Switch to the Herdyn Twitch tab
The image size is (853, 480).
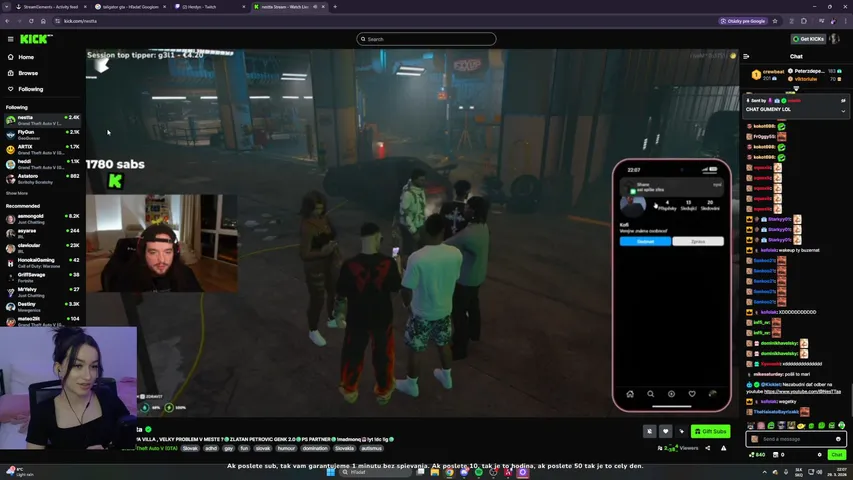coord(208,7)
